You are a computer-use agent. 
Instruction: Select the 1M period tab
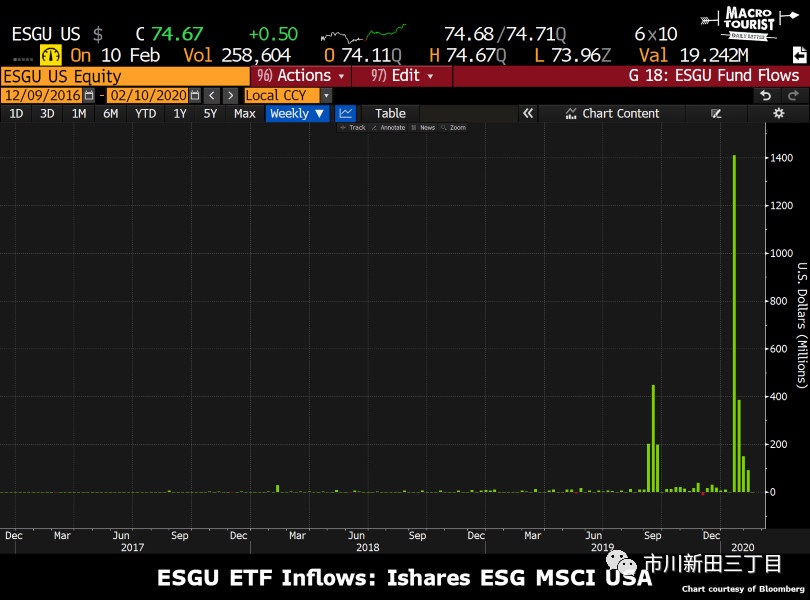click(x=79, y=114)
